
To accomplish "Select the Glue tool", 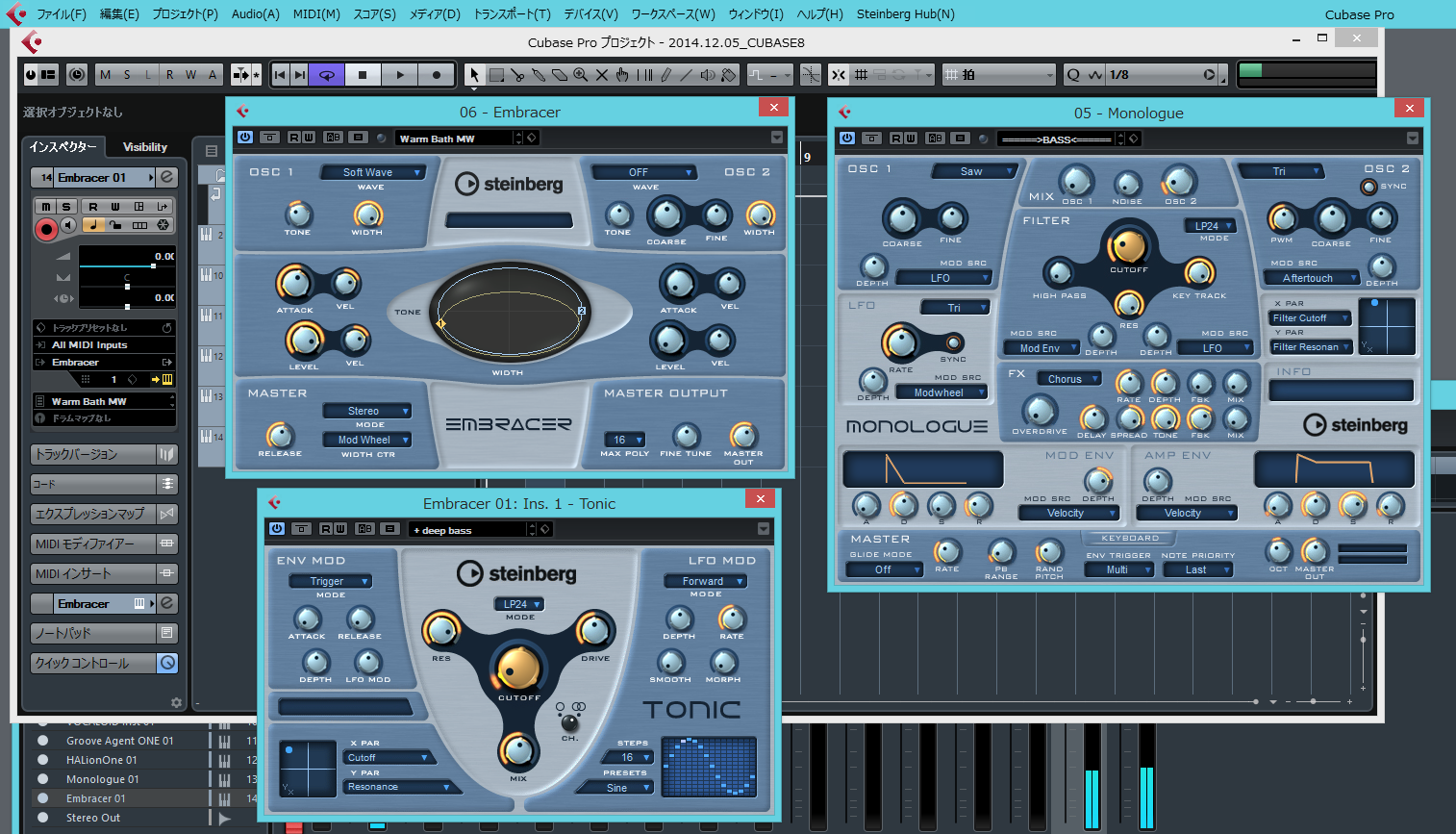I will pos(539,74).
